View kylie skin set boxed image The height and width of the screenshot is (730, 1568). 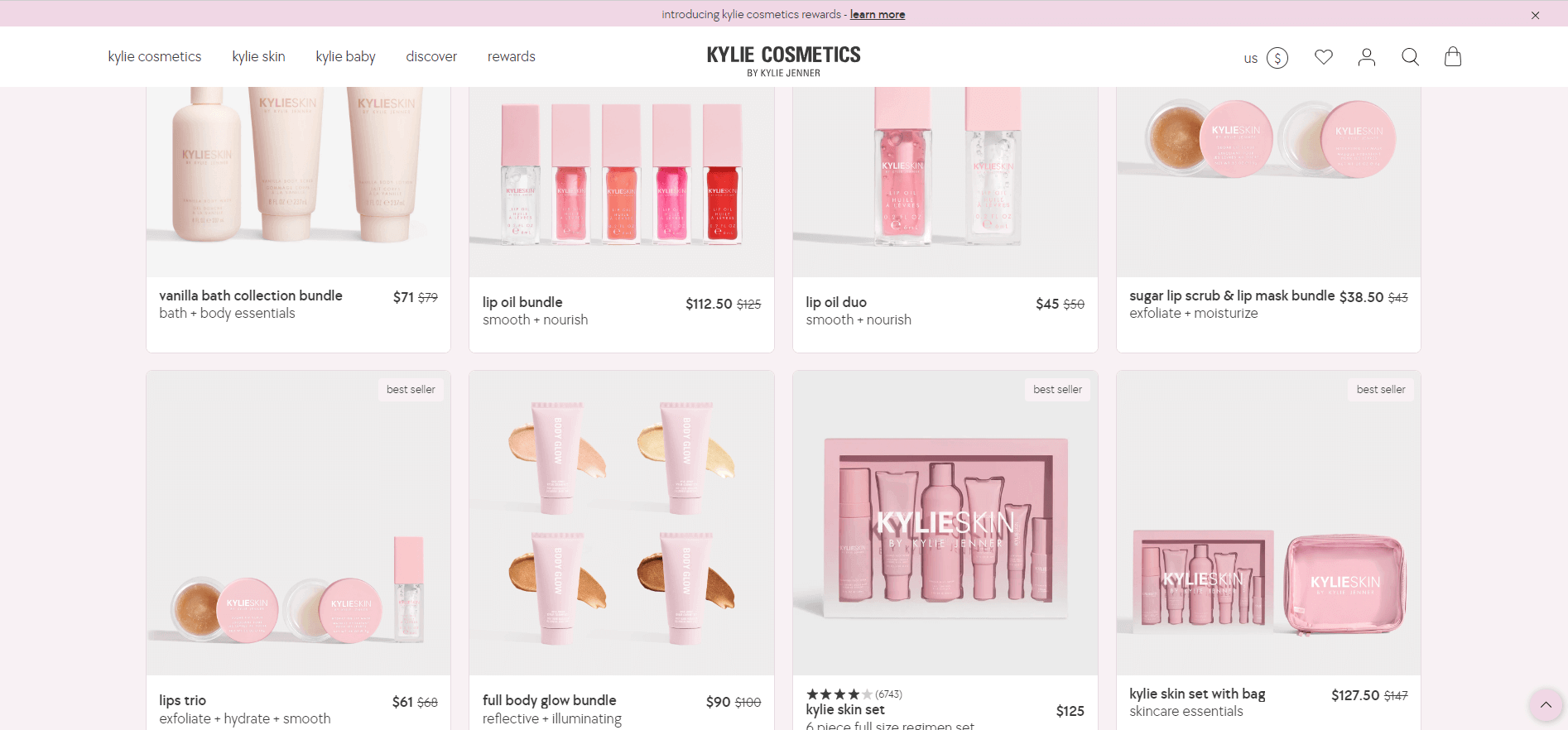(x=945, y=523)
